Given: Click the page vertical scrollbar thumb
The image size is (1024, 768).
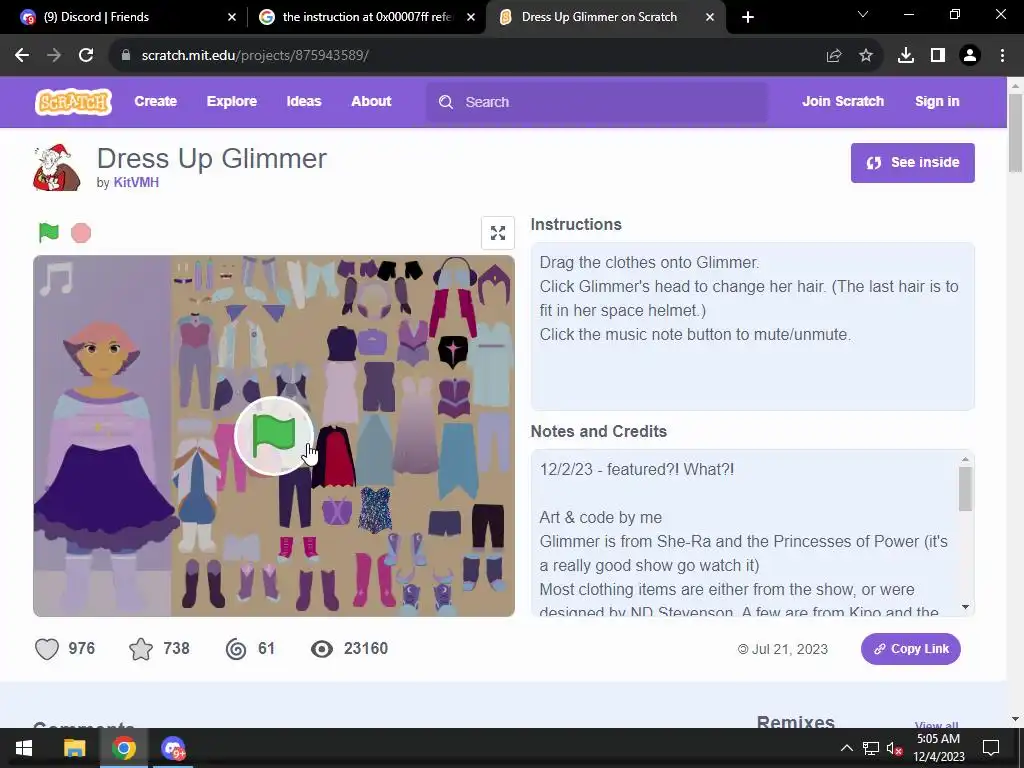Looking at the screenshot, I should click(1015, 133).
